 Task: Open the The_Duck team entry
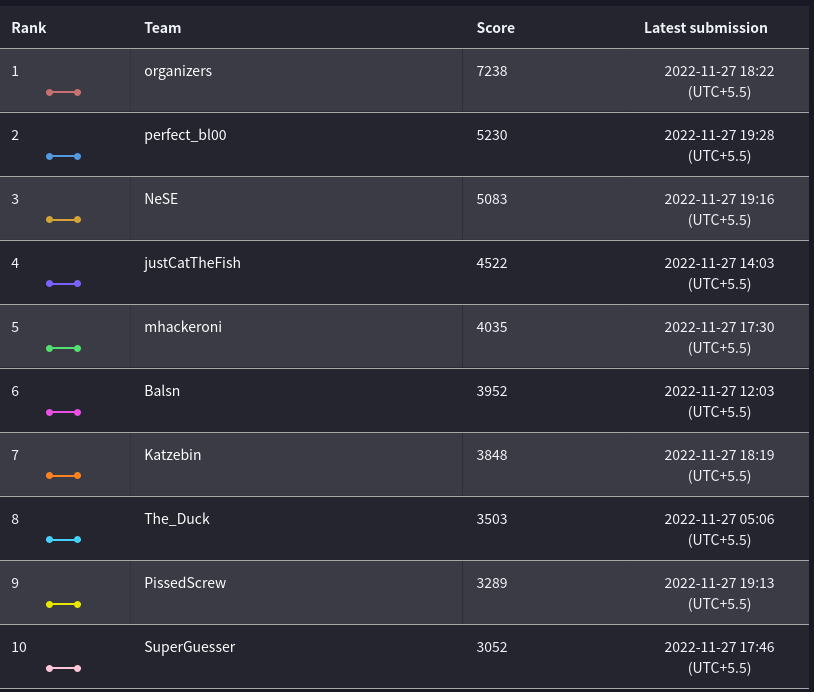(x=177, y=519)
